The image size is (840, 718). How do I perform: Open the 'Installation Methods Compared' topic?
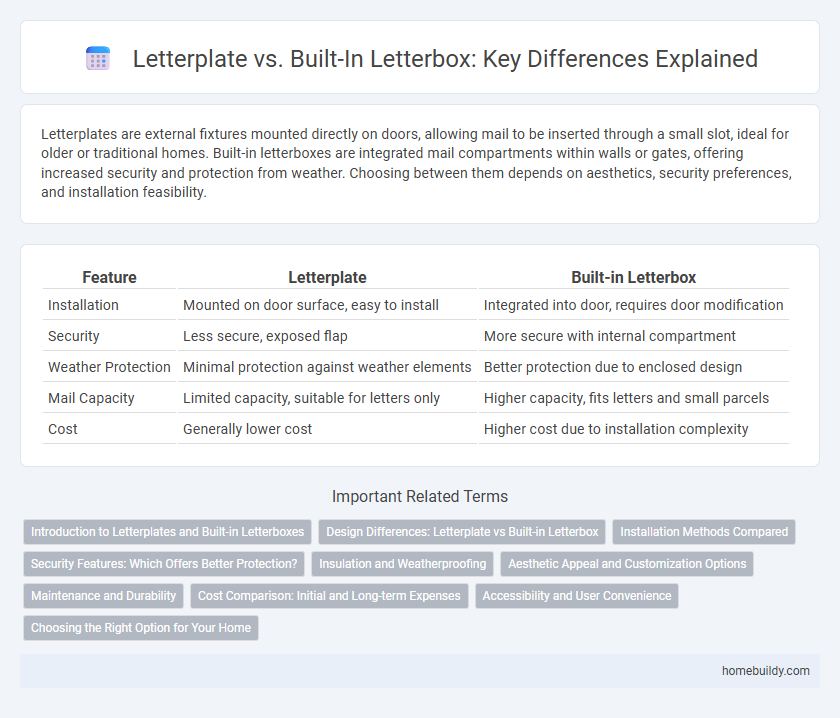click(x=704, y=532)
